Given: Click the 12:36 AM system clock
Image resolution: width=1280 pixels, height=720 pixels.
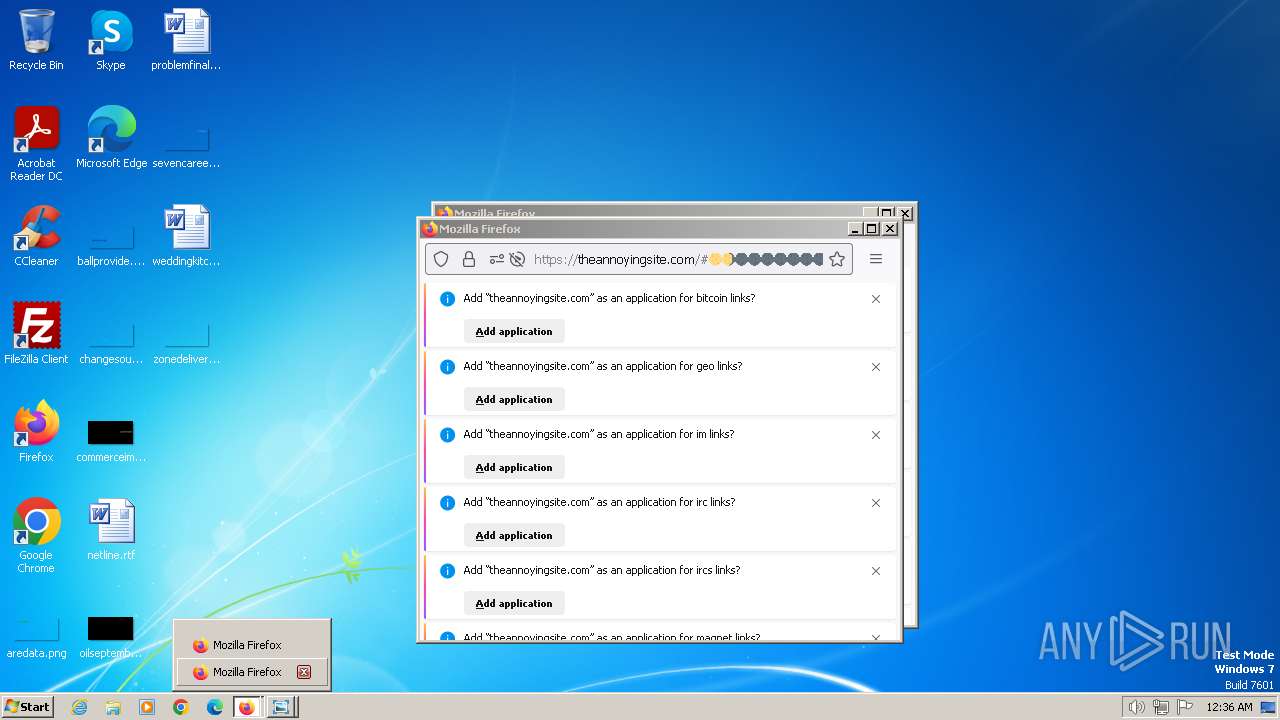Looking at the screenshot, I should pos(1229,707).
